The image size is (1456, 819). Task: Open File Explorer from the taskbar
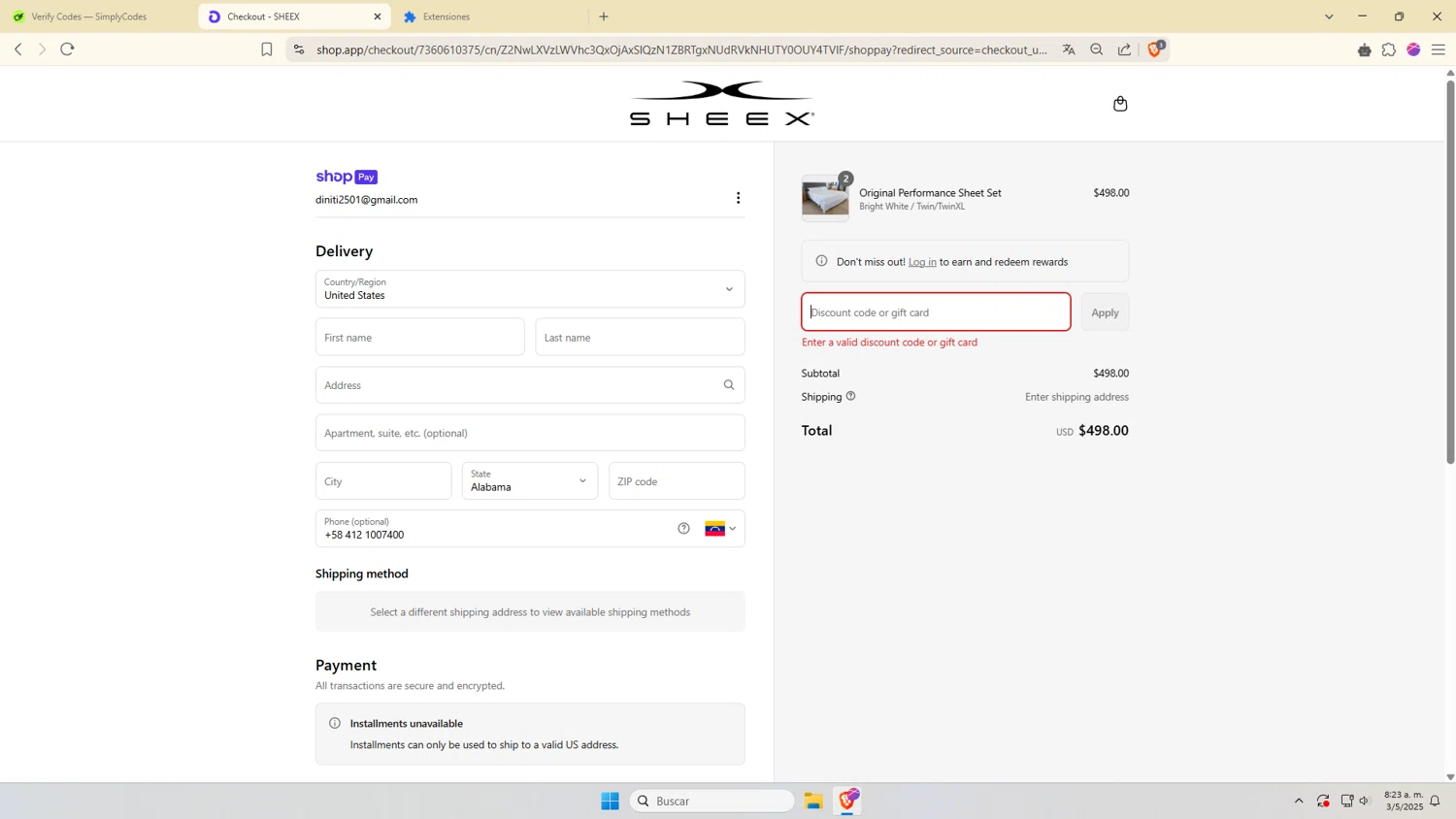tap(813, 801)
